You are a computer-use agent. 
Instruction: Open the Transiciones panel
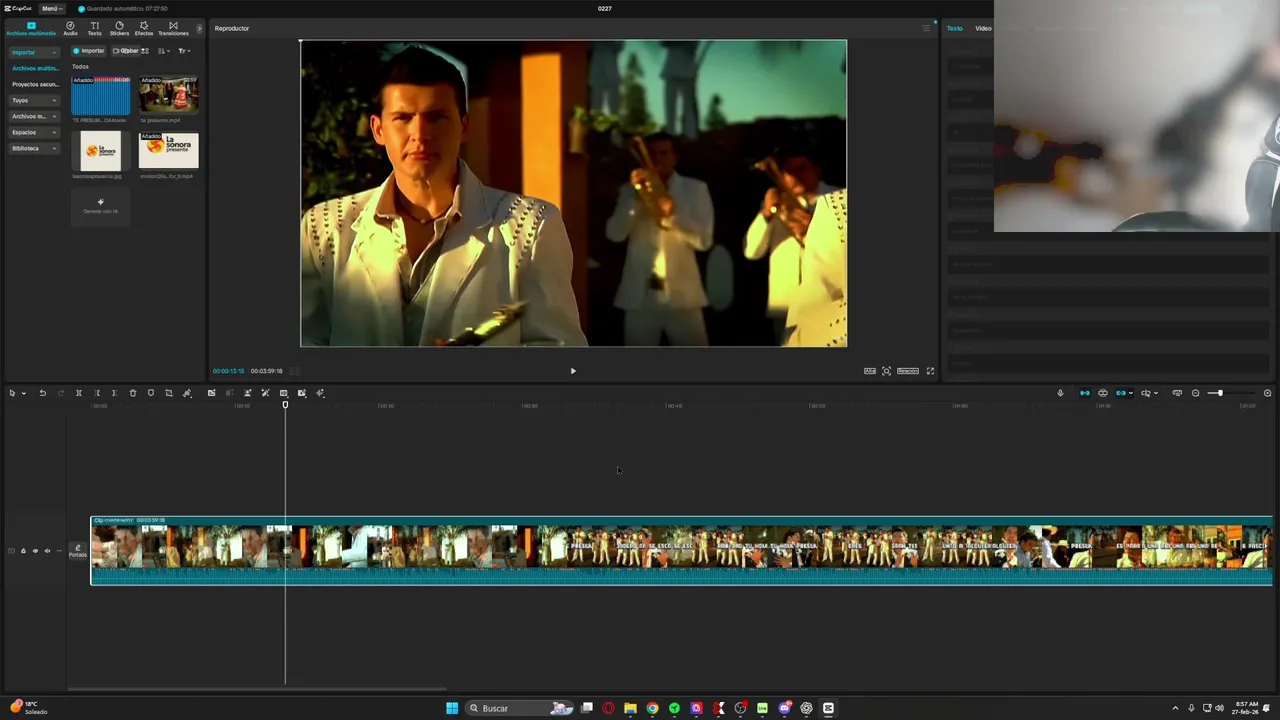coord(173,28)
